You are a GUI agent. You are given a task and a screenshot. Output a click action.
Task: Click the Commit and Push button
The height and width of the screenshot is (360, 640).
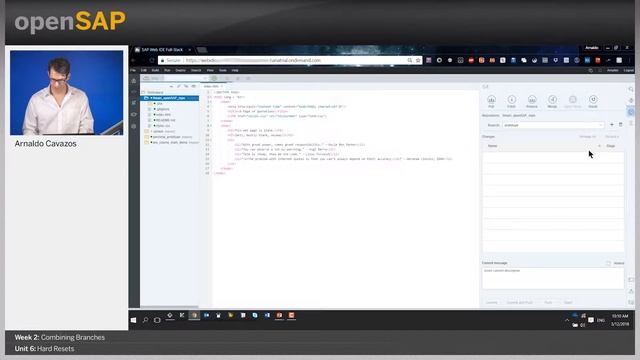tap(520, 302)
